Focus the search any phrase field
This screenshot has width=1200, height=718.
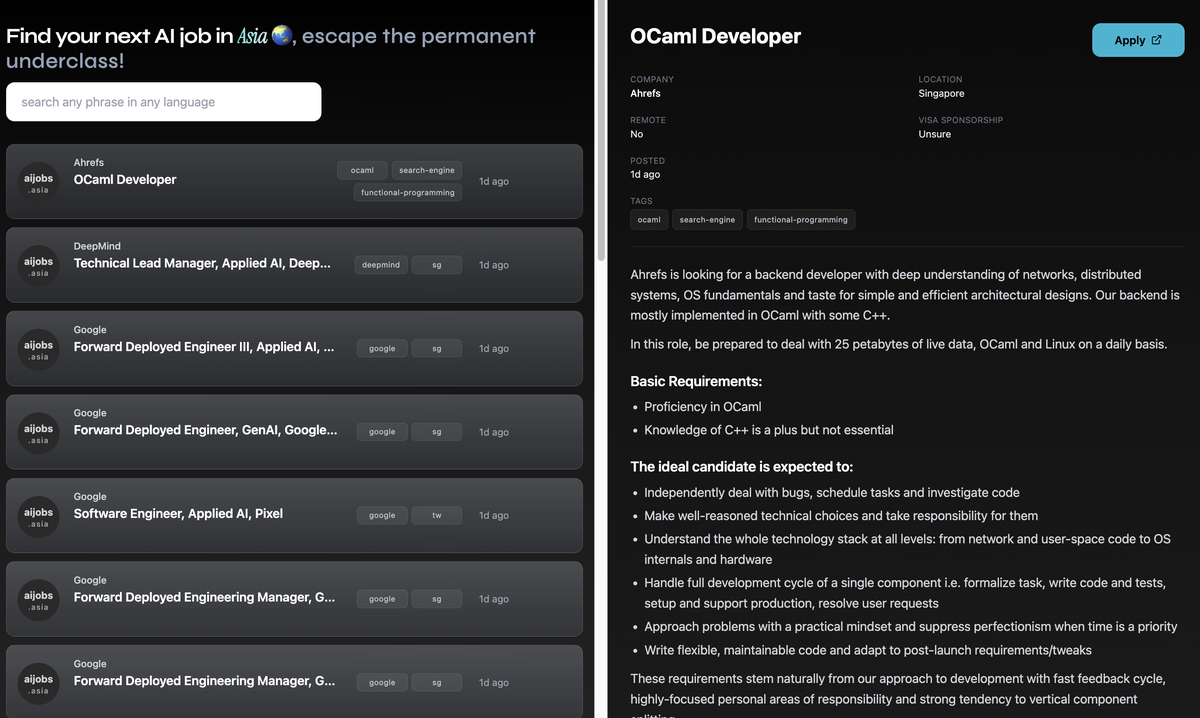[164, 102]
